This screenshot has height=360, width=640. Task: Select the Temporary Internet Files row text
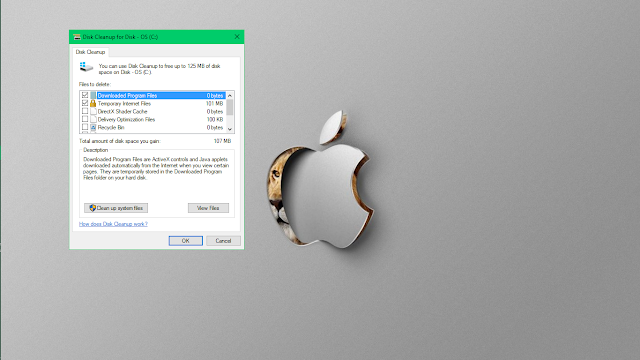[x=124, y=104]
